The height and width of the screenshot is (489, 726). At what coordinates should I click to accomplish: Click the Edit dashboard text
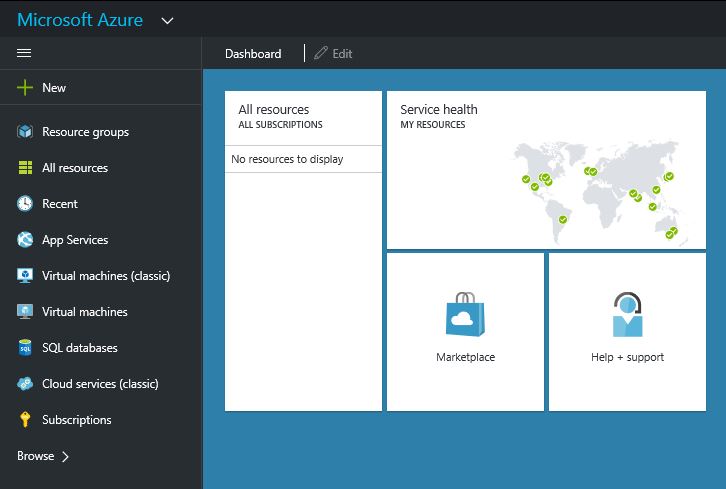coord(342,54)
